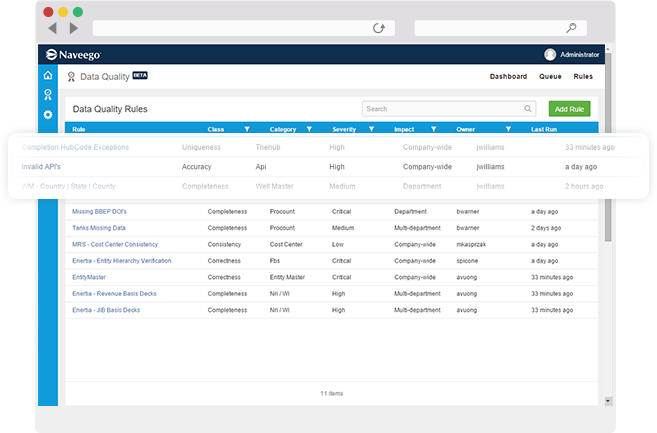Click the BETA badge next to Data Quality
The width and height of the screenshot is (657, 433).
pos(140,75)
